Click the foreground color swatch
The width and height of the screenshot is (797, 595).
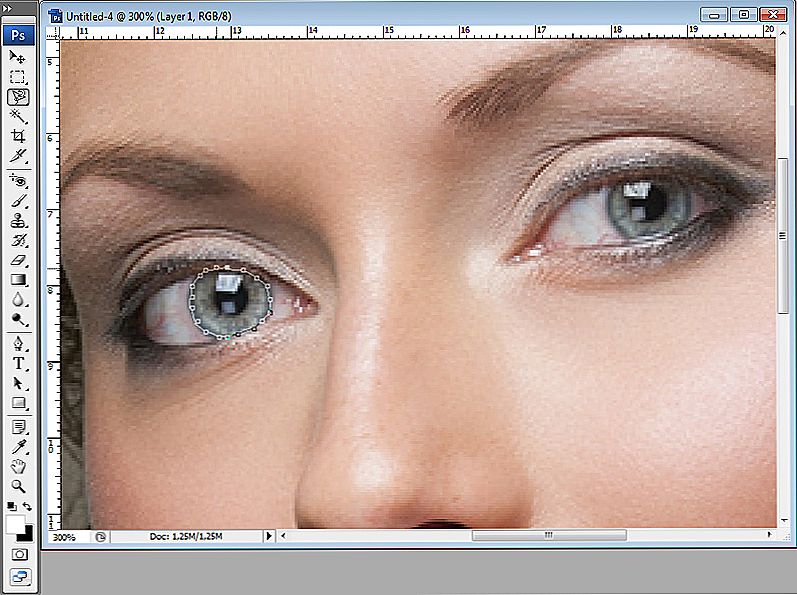pyautogui.click(x=16, y=524)
